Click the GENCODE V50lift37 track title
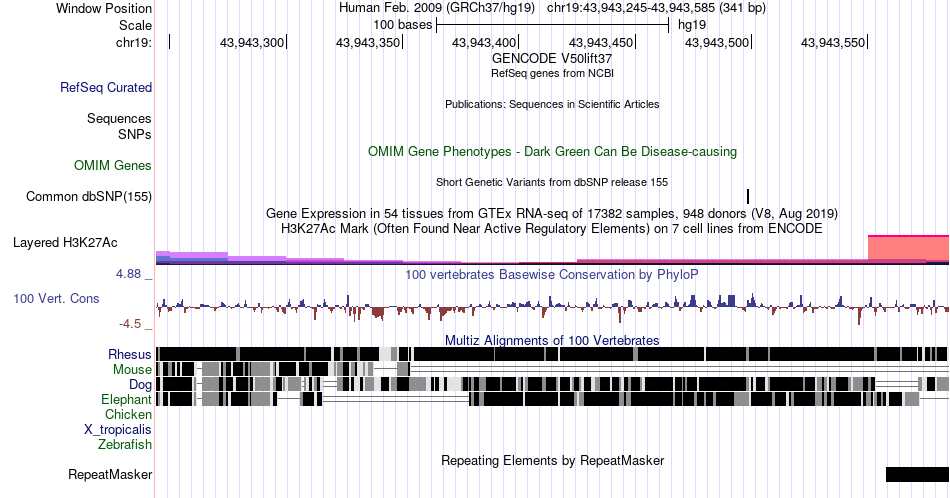 (552, 59)
